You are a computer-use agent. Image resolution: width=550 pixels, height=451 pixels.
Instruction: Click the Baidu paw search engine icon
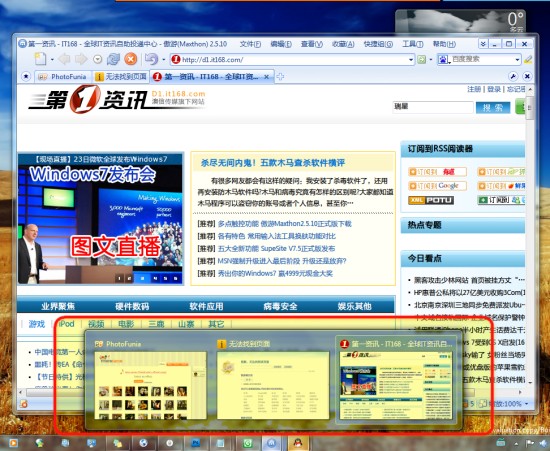(443, 60)
